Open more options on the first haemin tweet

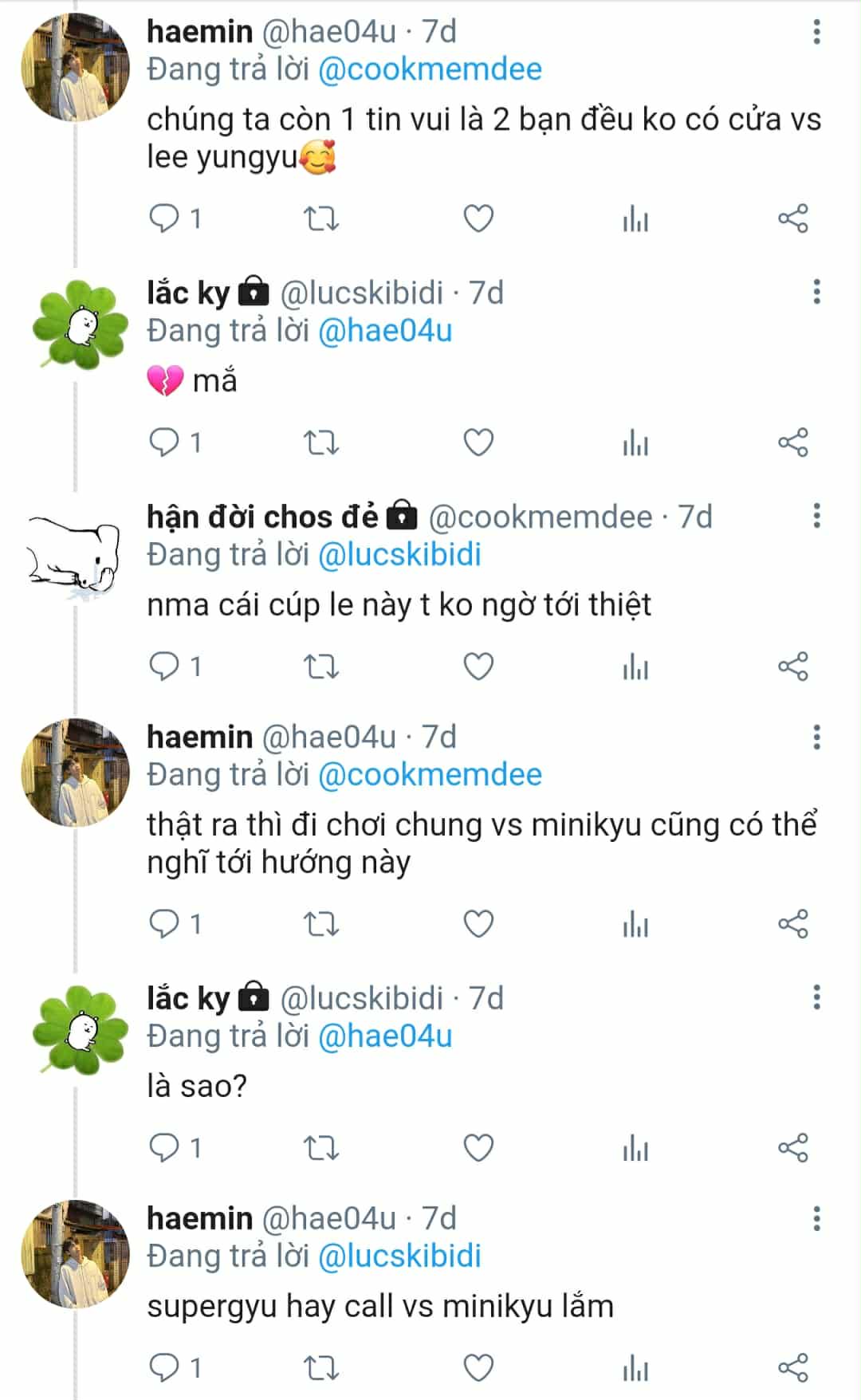point(816,32)
